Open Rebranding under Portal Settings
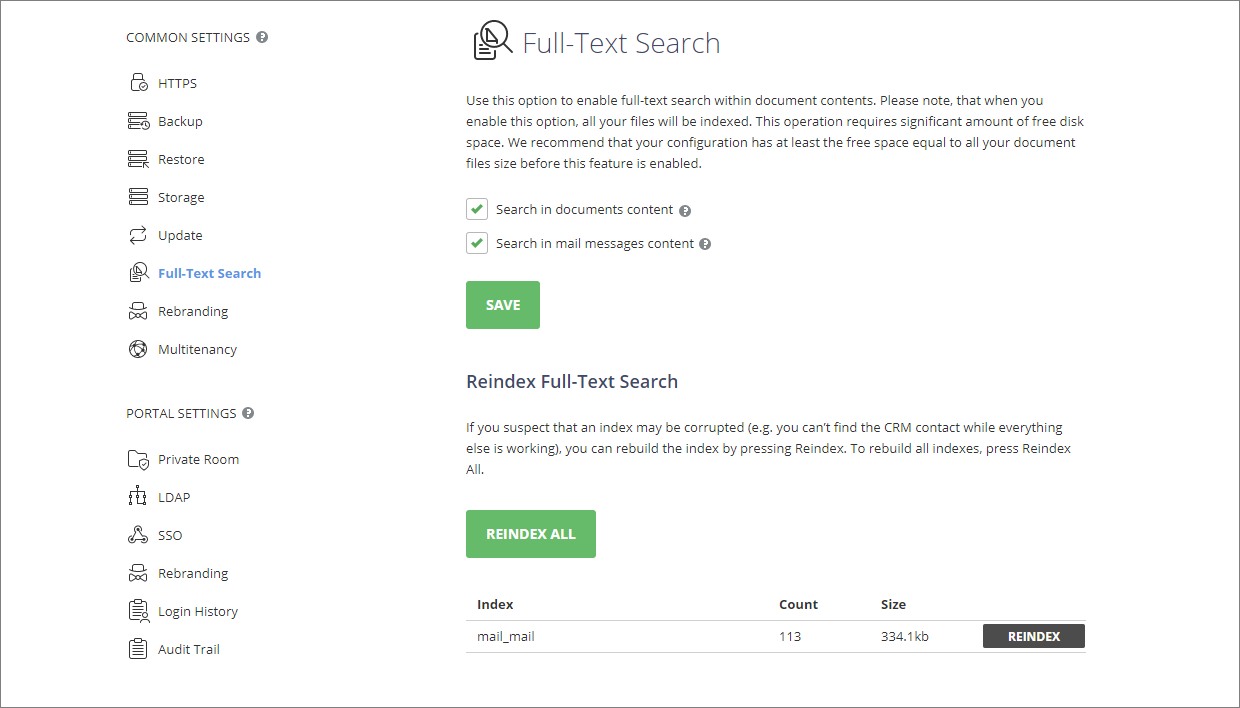 (139, 572)
